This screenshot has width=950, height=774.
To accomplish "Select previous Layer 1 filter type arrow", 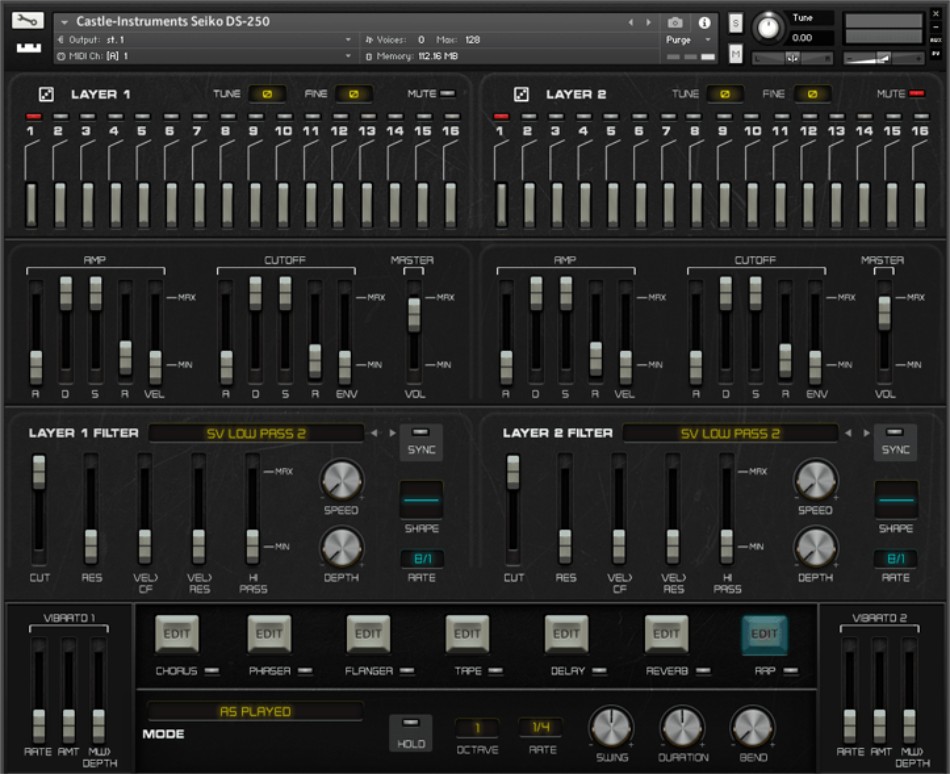I will point(374,433).
